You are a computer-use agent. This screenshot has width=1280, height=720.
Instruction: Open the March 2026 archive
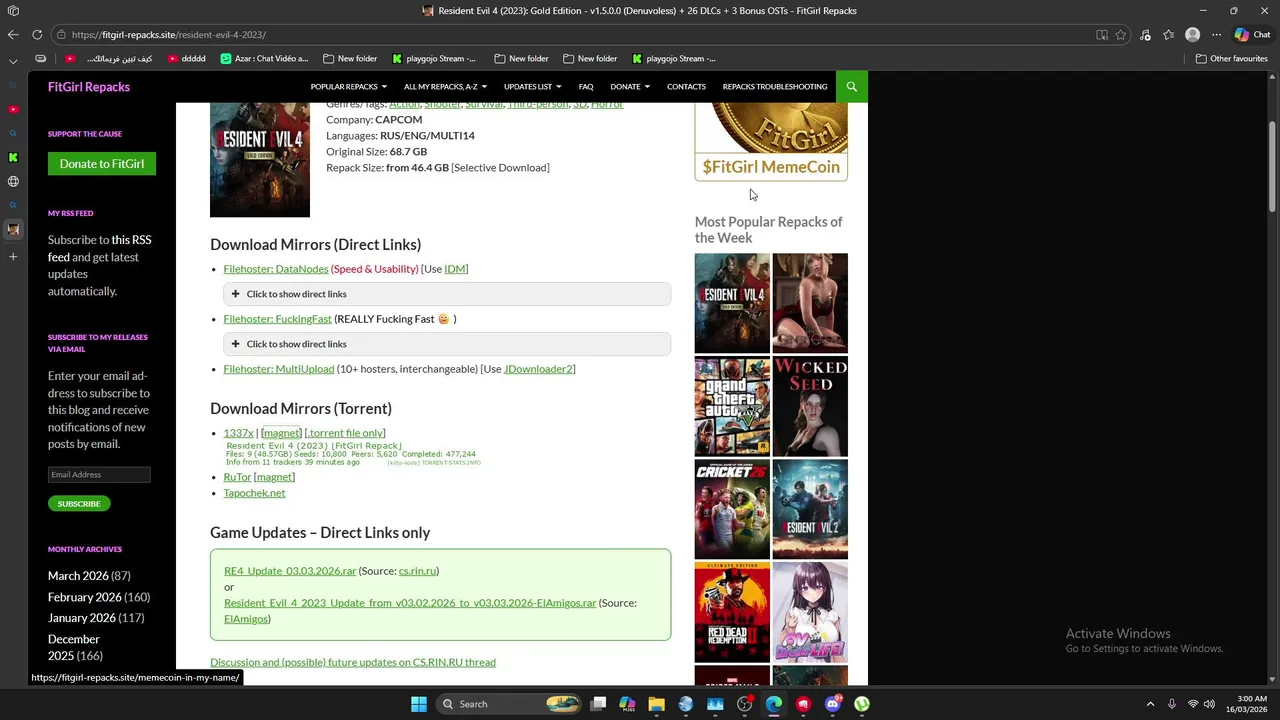[x=78, y=576]
